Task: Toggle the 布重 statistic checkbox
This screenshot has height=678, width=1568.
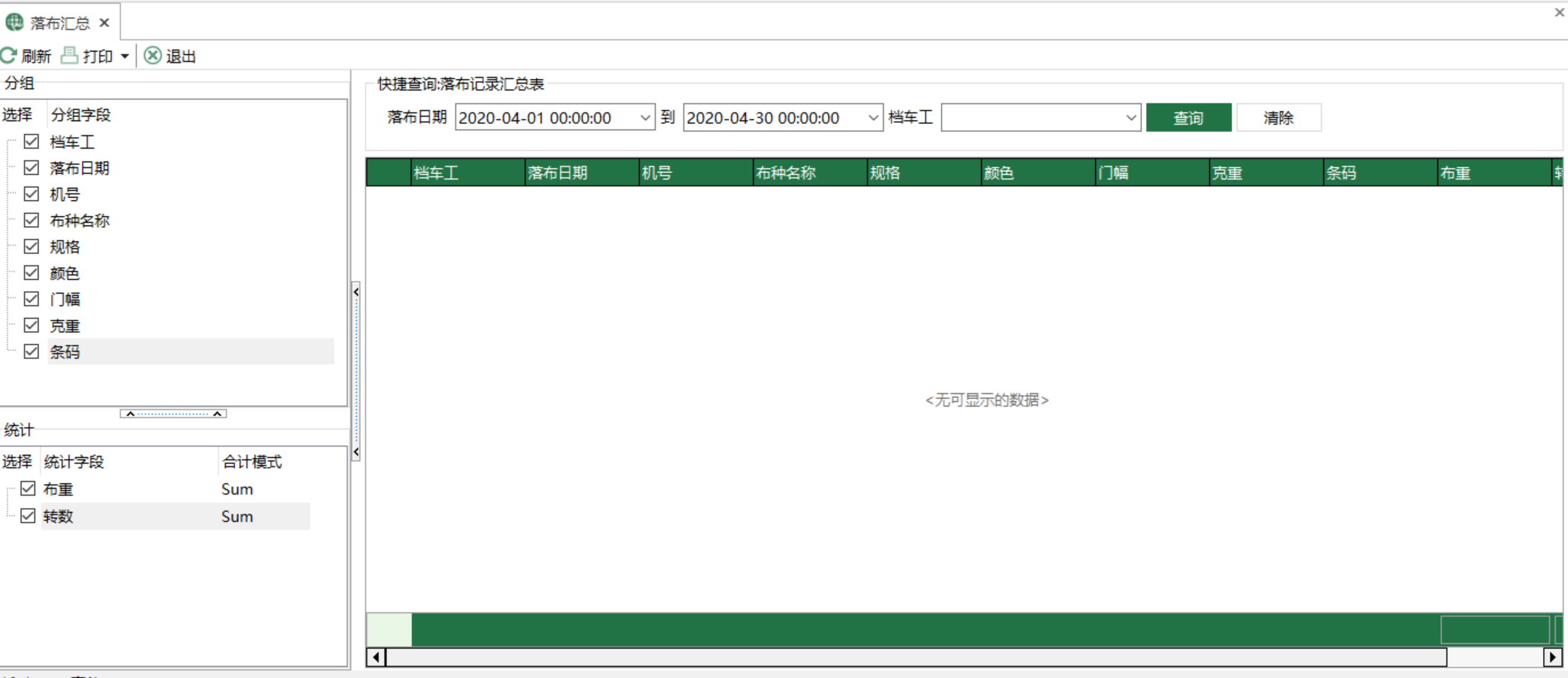Action: pyautogui.click(x=28, y=489)
